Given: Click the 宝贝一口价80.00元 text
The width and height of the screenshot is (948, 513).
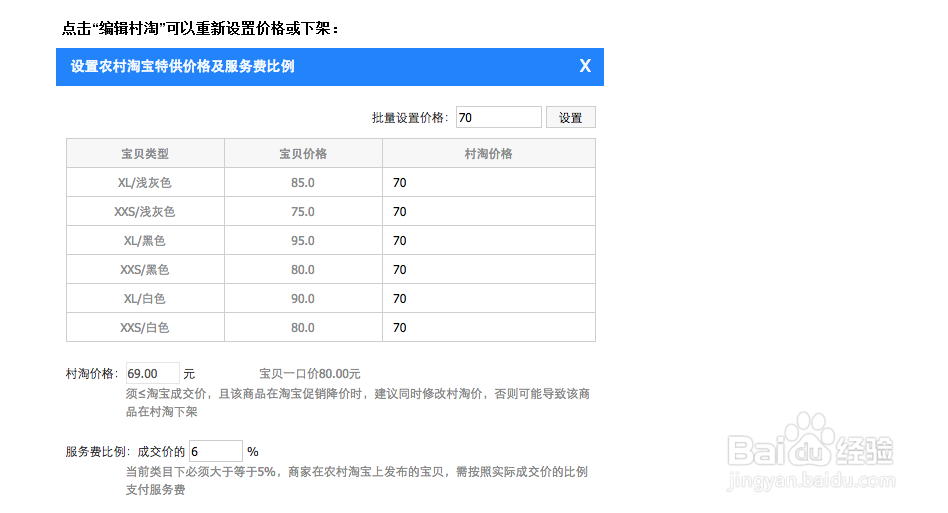Looking at the screenshot, I should tap(310, 374).
